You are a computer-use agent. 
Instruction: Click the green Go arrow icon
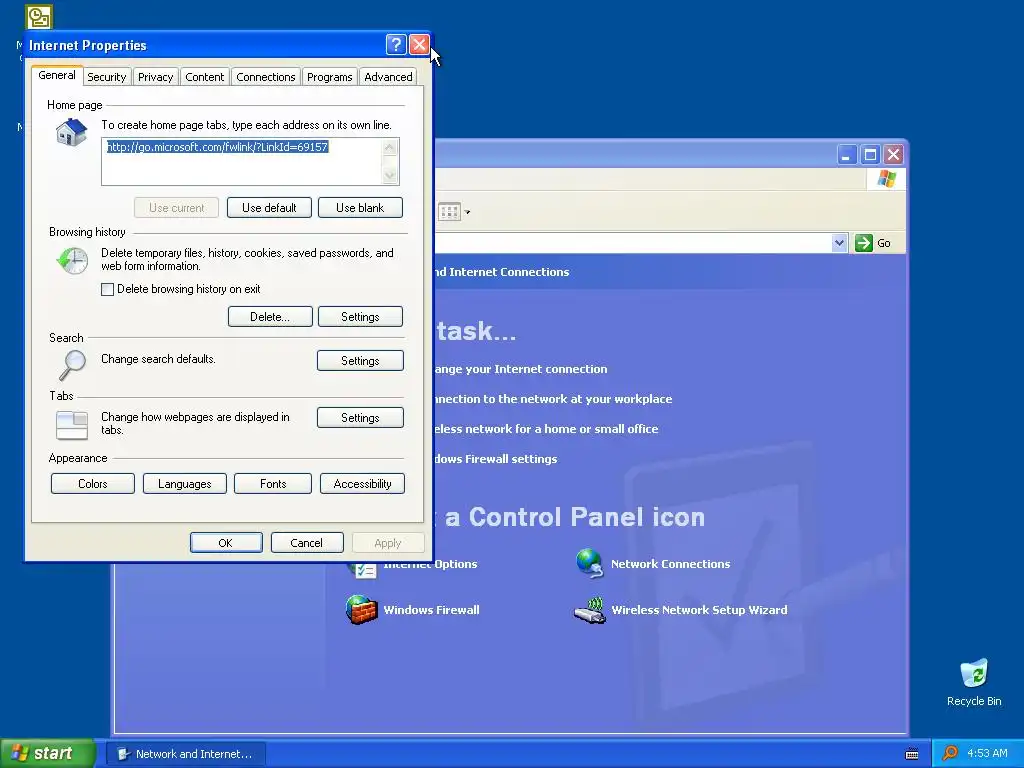click(x=863, y=243)
